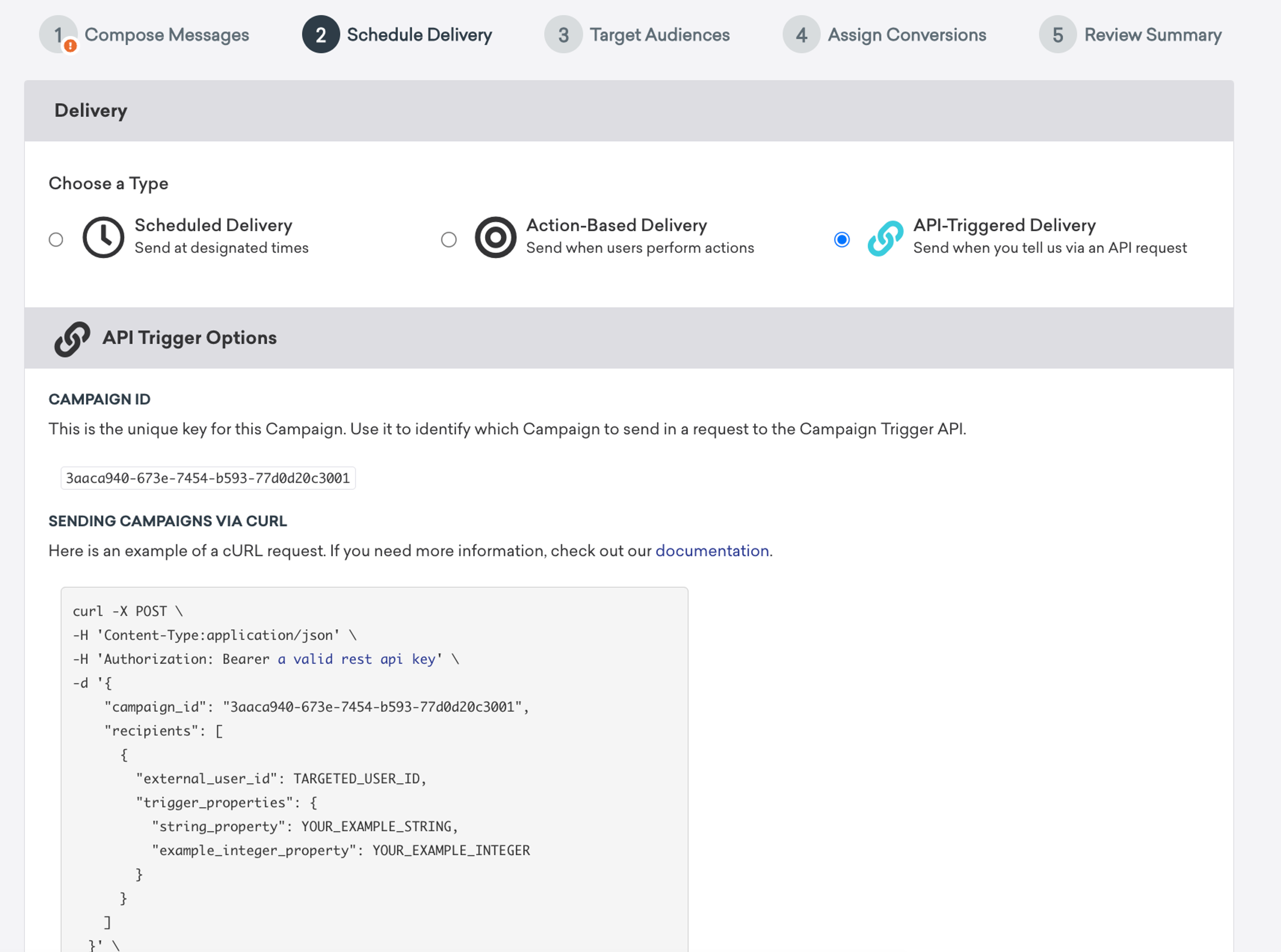Click Target Audiences step label
This screenshot has height=952, width=1281.
coord(660,34)
